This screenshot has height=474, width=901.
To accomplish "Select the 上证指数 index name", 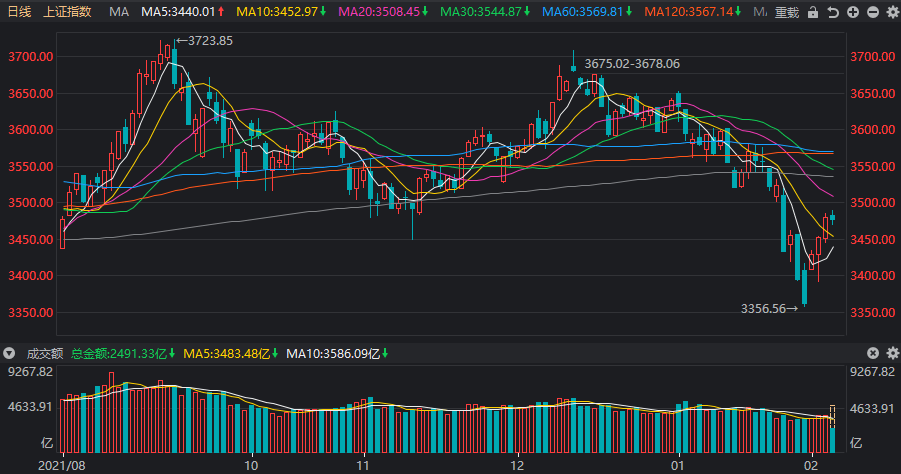I will [68, 12].
